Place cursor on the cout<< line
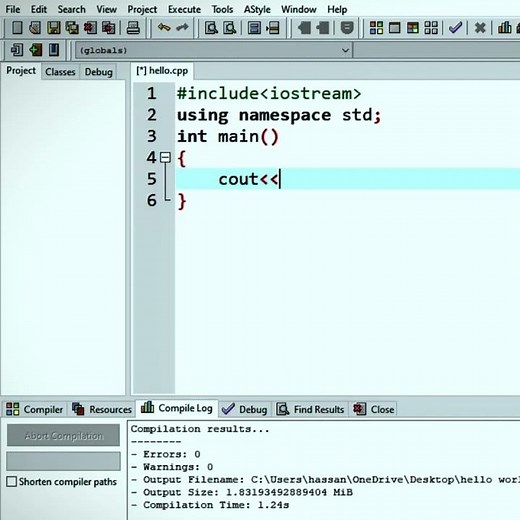 pos(347,179)
